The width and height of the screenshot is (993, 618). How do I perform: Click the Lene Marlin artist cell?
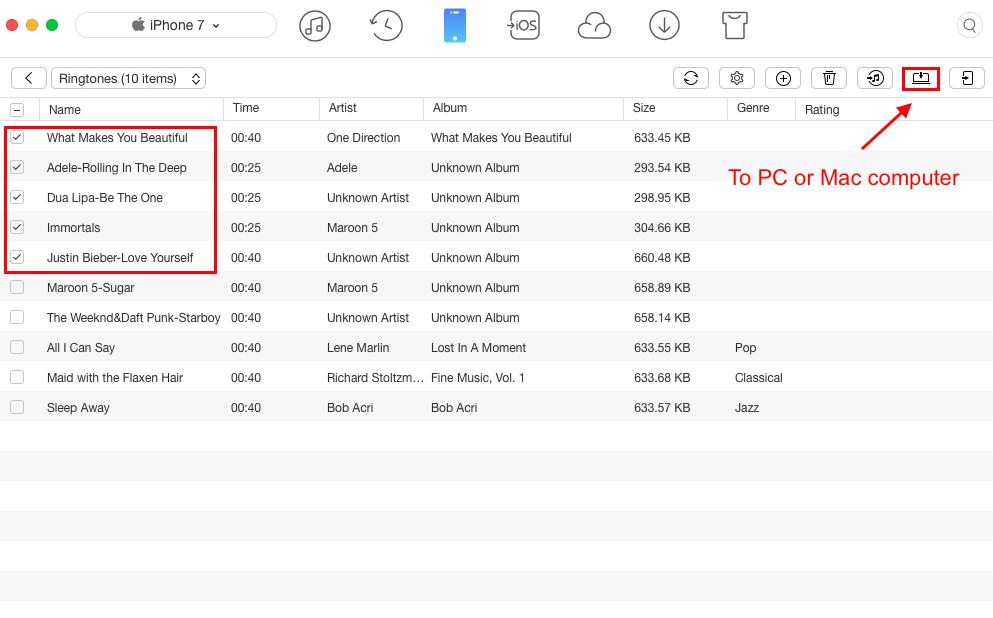[358, 348]
